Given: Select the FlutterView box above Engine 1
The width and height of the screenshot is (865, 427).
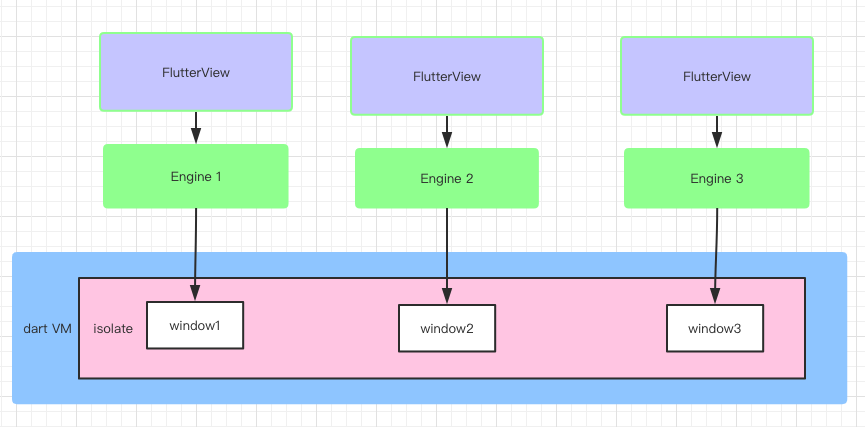Looking at the screenshot, I should 196,72.
